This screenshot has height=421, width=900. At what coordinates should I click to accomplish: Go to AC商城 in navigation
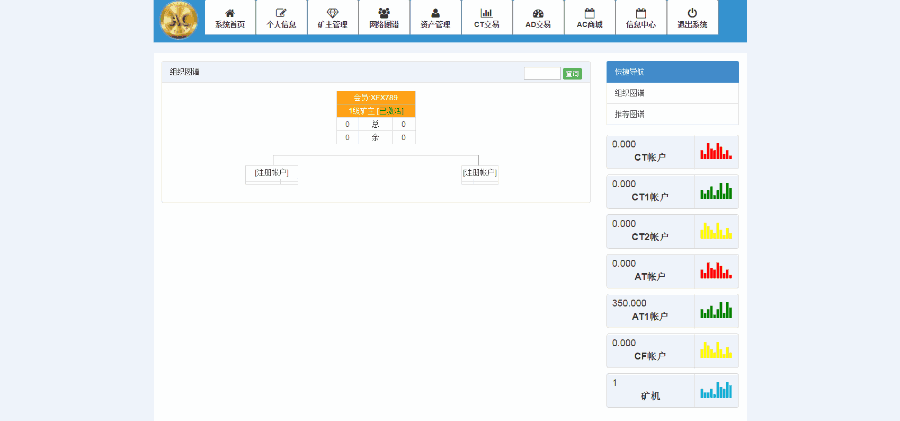pyautogui.click(x=589, y=18)
